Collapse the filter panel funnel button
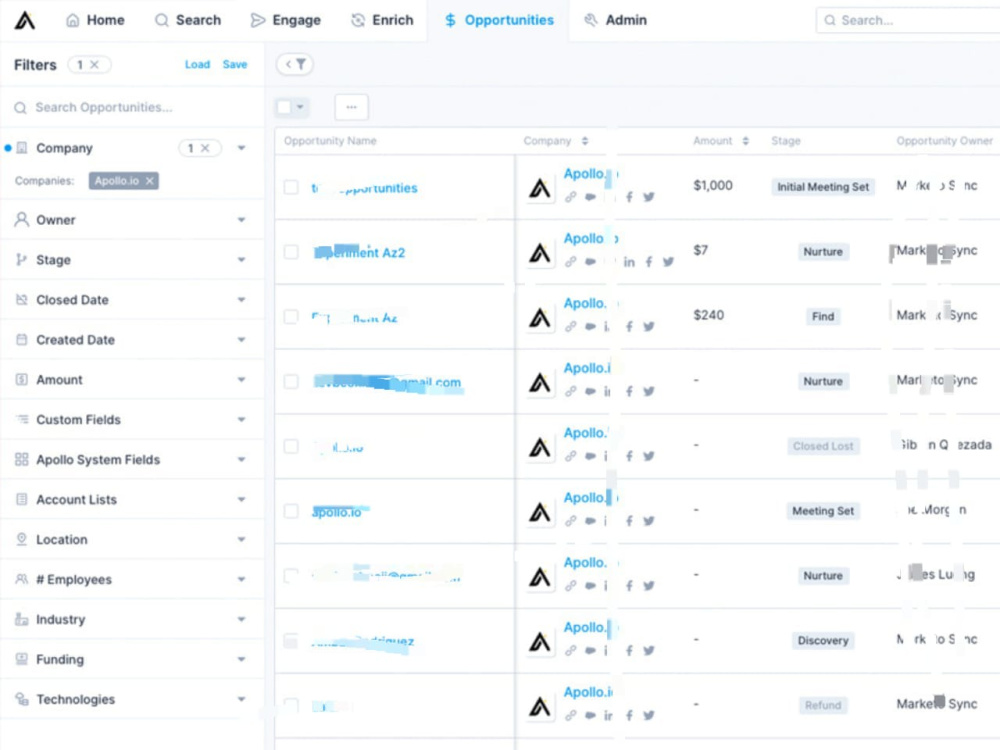Viewport: 1000px width, 750px height. [295, 64]
